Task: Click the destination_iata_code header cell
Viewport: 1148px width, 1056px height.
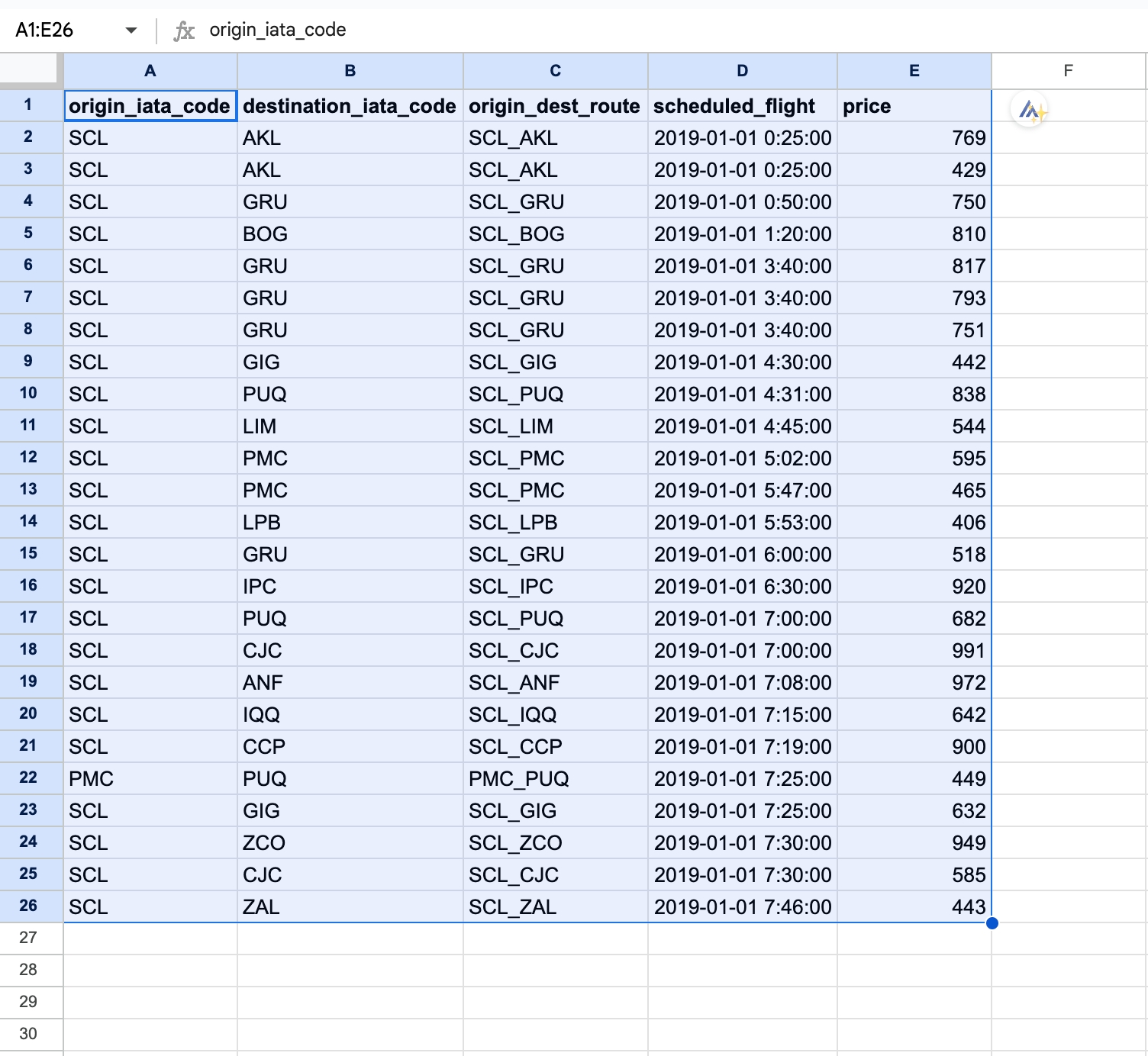Action: [x=350, y=106]
